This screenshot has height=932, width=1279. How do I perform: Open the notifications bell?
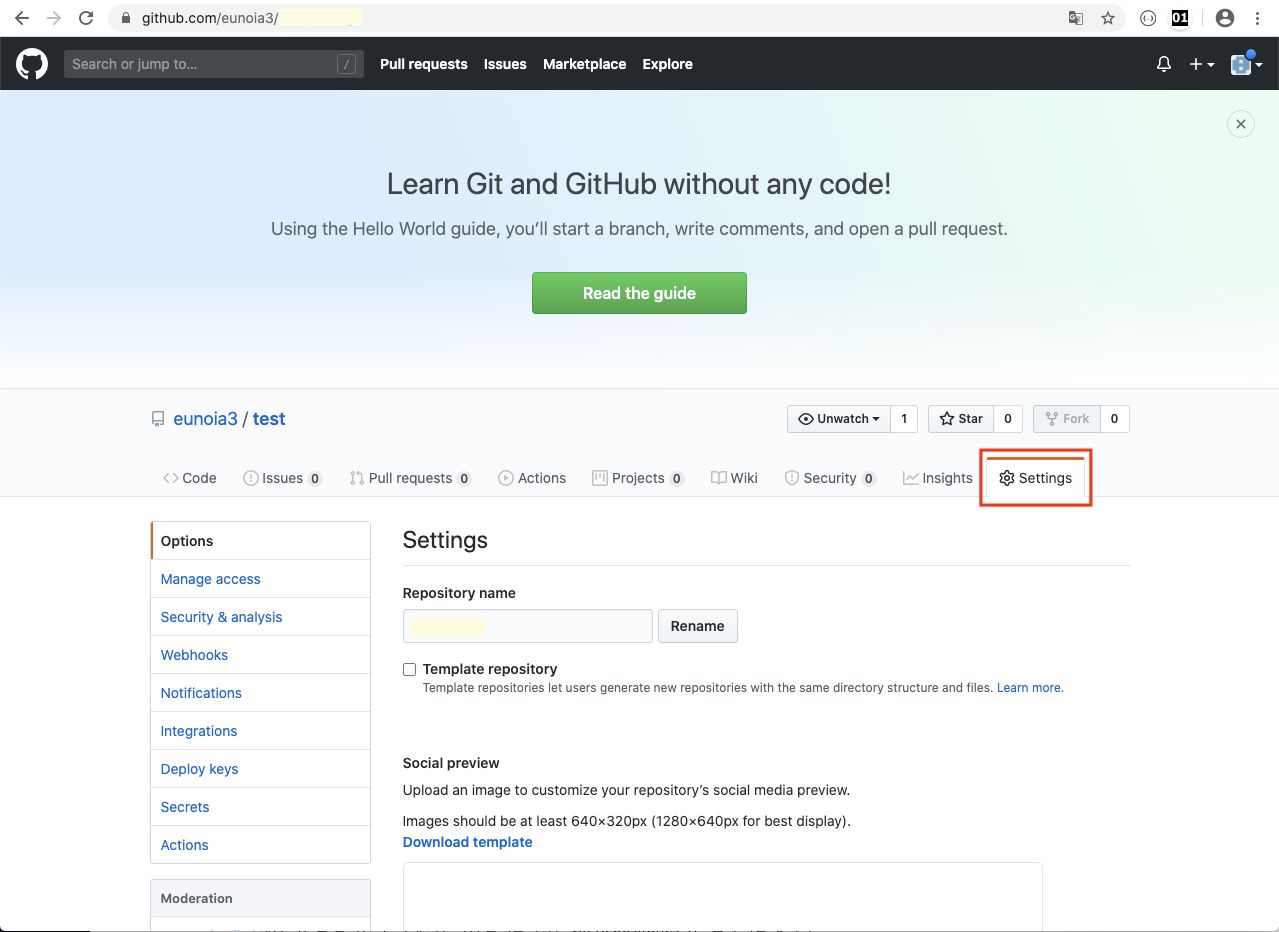point(1164,64)
